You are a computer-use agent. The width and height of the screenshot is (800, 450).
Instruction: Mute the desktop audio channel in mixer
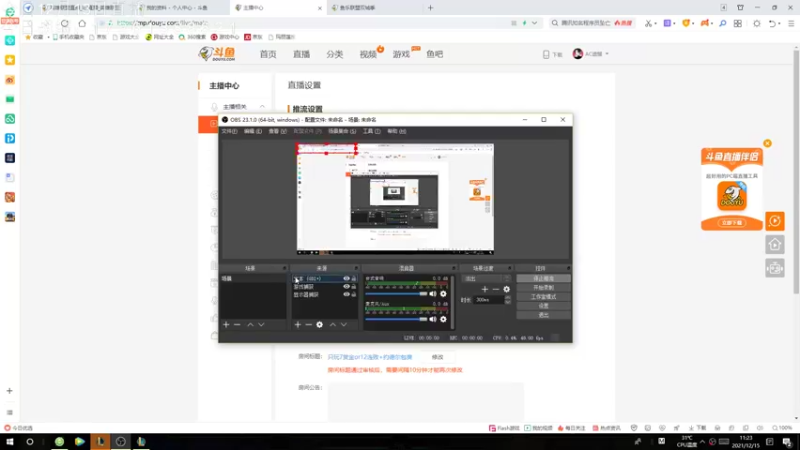coord(433,294)
